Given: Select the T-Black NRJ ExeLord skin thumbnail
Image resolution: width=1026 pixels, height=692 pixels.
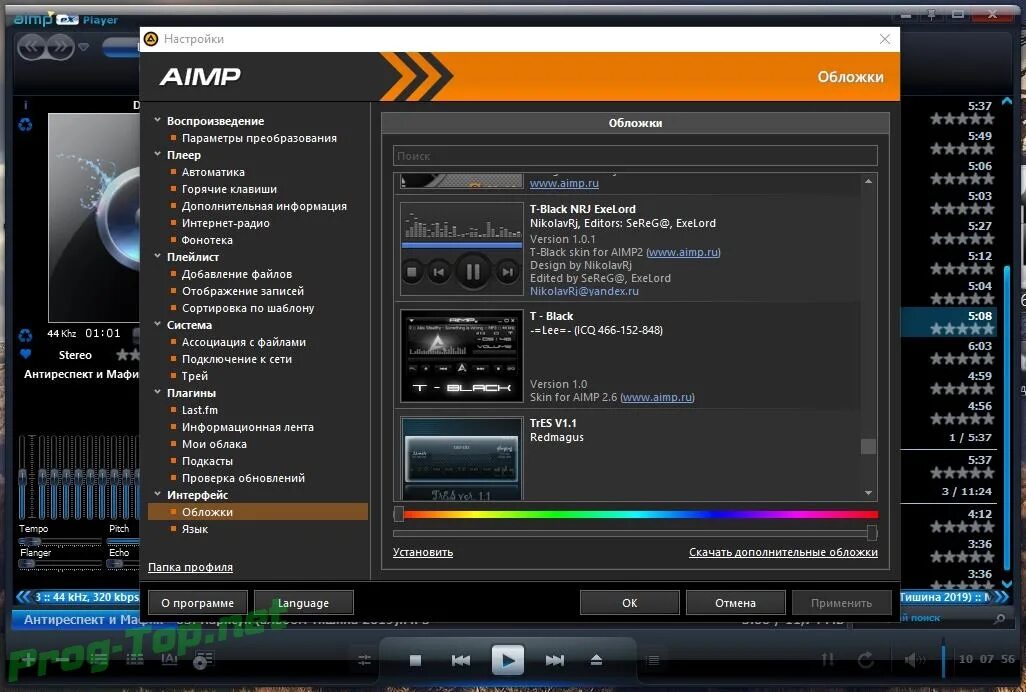Looking at the screenshot, I should tap(462, 249).
